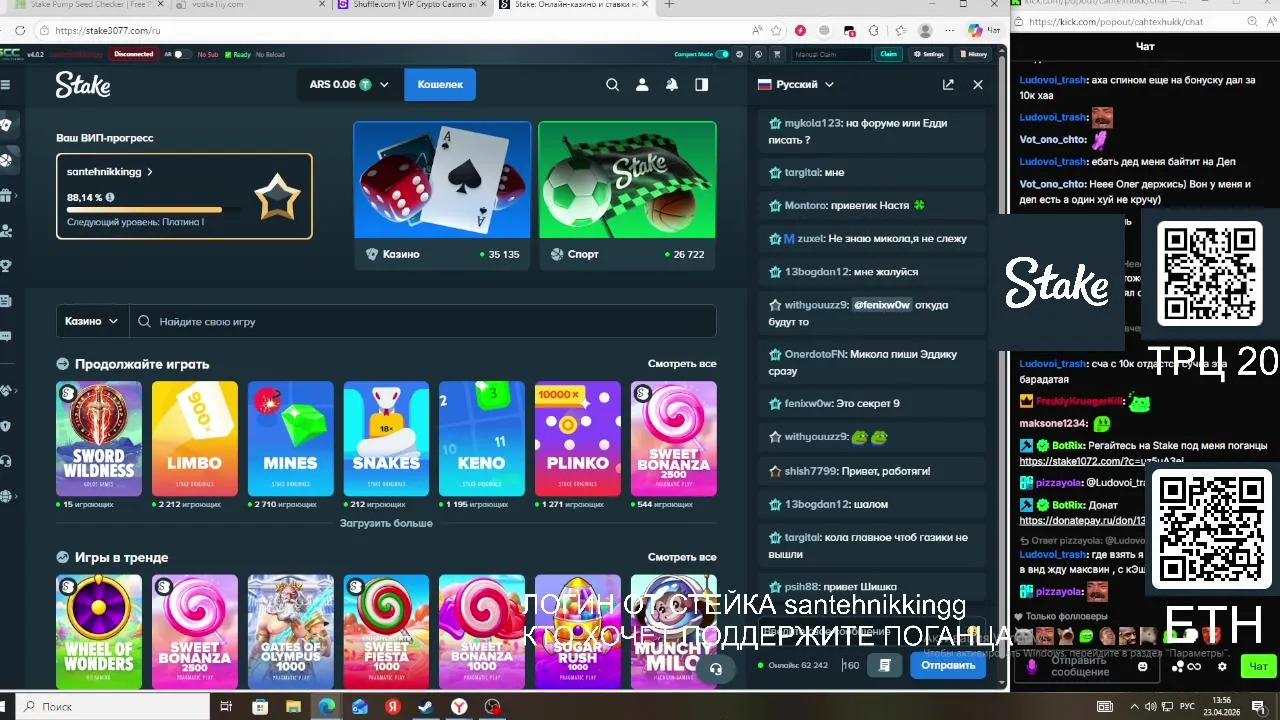Open Microsoft Edge from the taskbar
1280x720 pixels.
pos(326,707)
